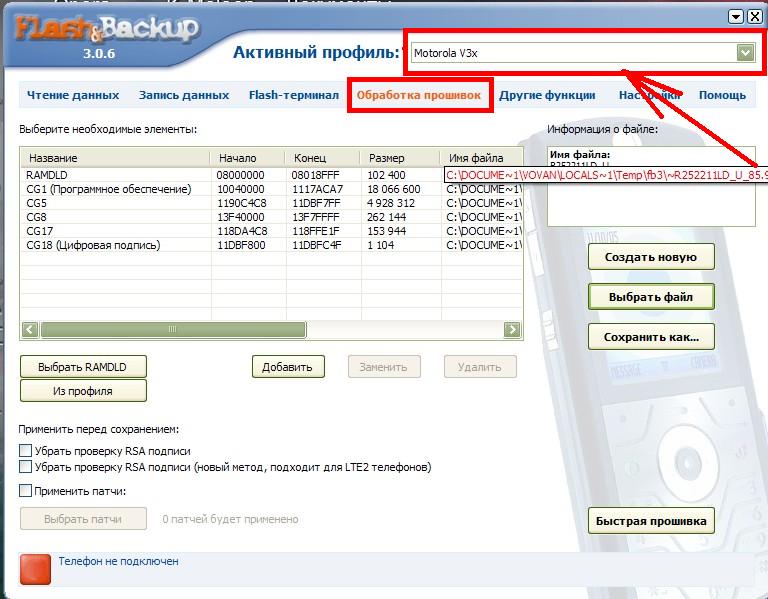Click the Удалить button
Image resolution: width=768 pixels, height=599 pixels.
(x=480, y=367)
